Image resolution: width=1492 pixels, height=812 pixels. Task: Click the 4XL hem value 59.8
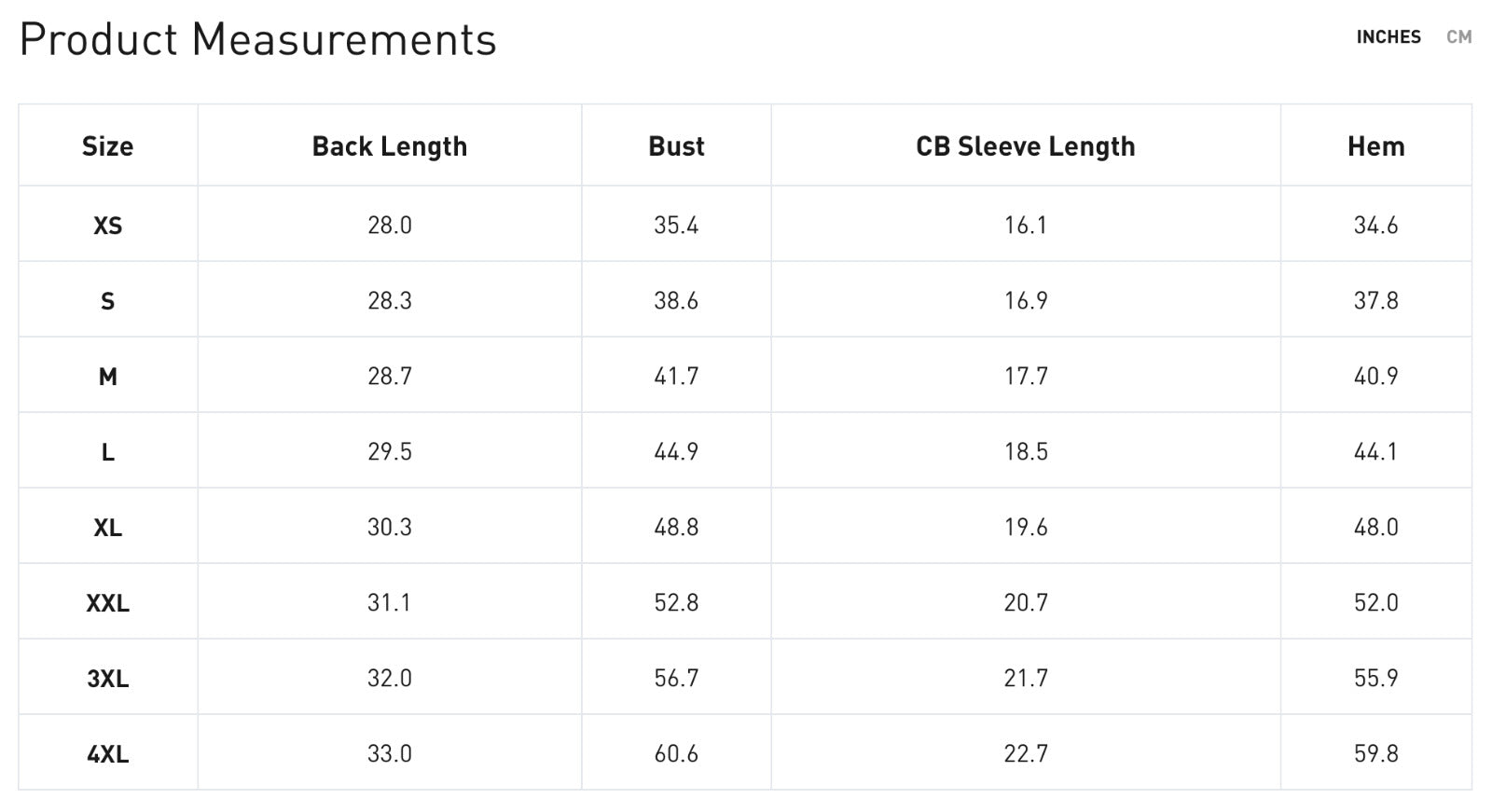tap(1375, 754)
